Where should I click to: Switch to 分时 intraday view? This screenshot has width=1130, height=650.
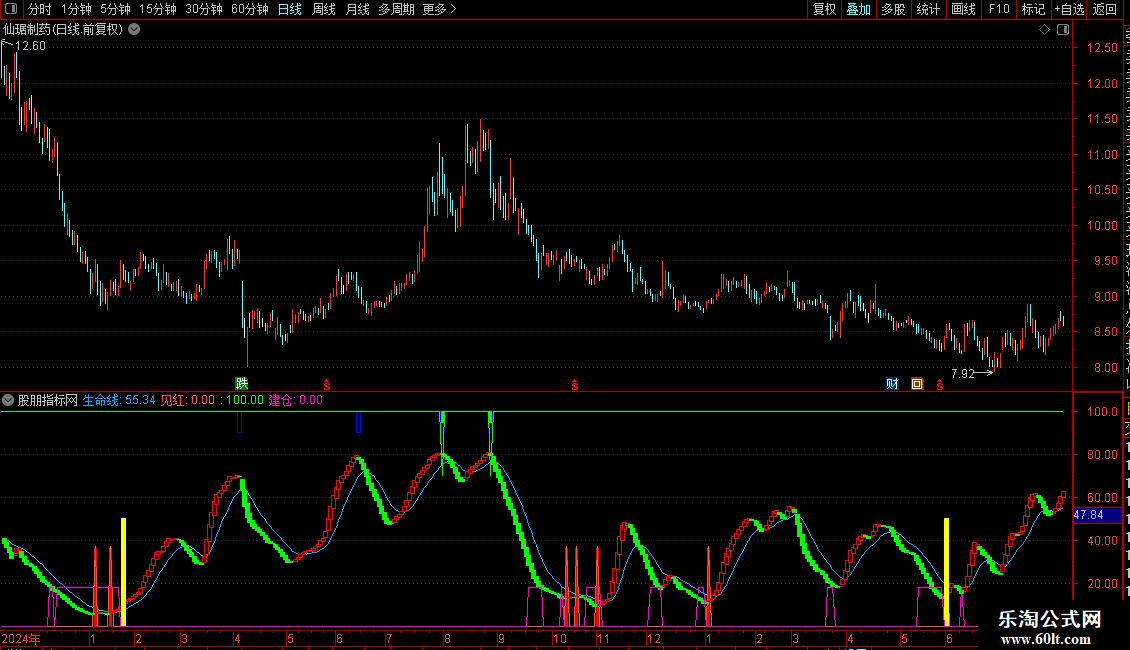tap(40, 9)
